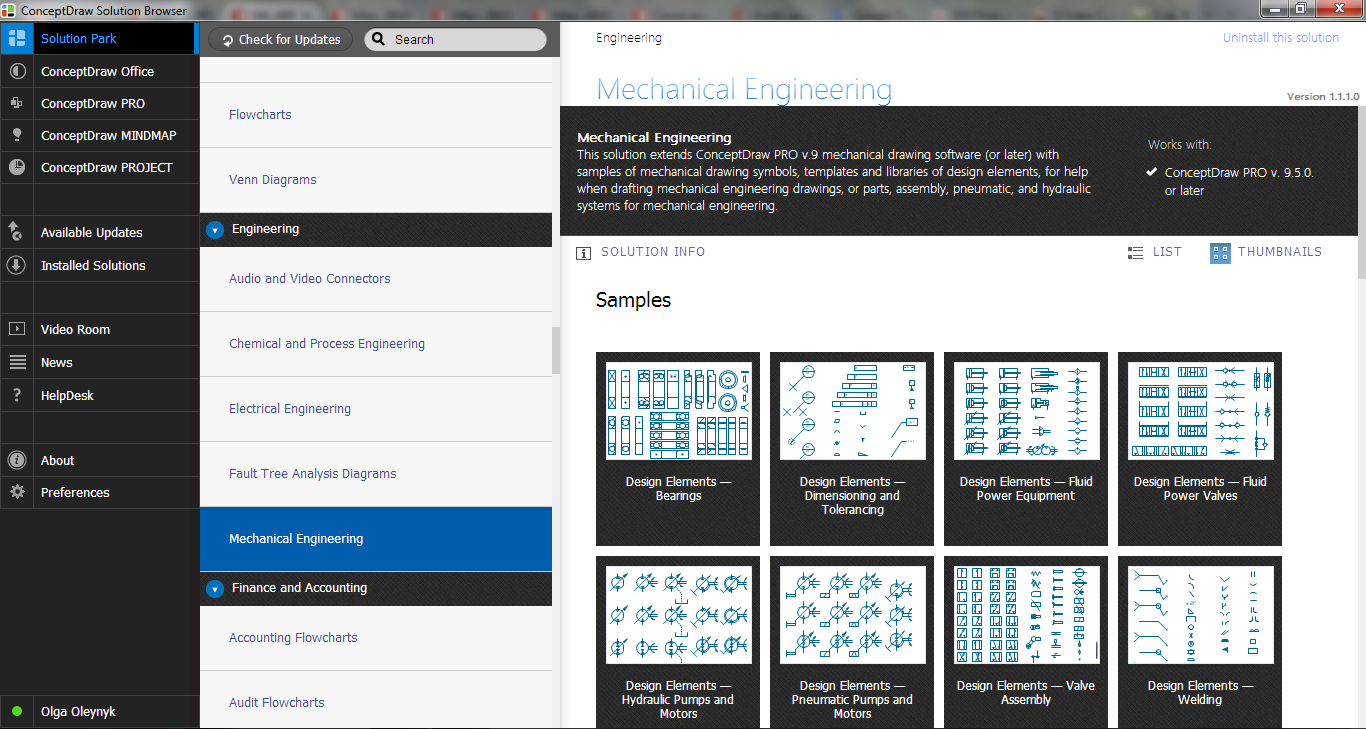Click the About info icon
The image size is (1366, 729).
[x=17, y=460]
